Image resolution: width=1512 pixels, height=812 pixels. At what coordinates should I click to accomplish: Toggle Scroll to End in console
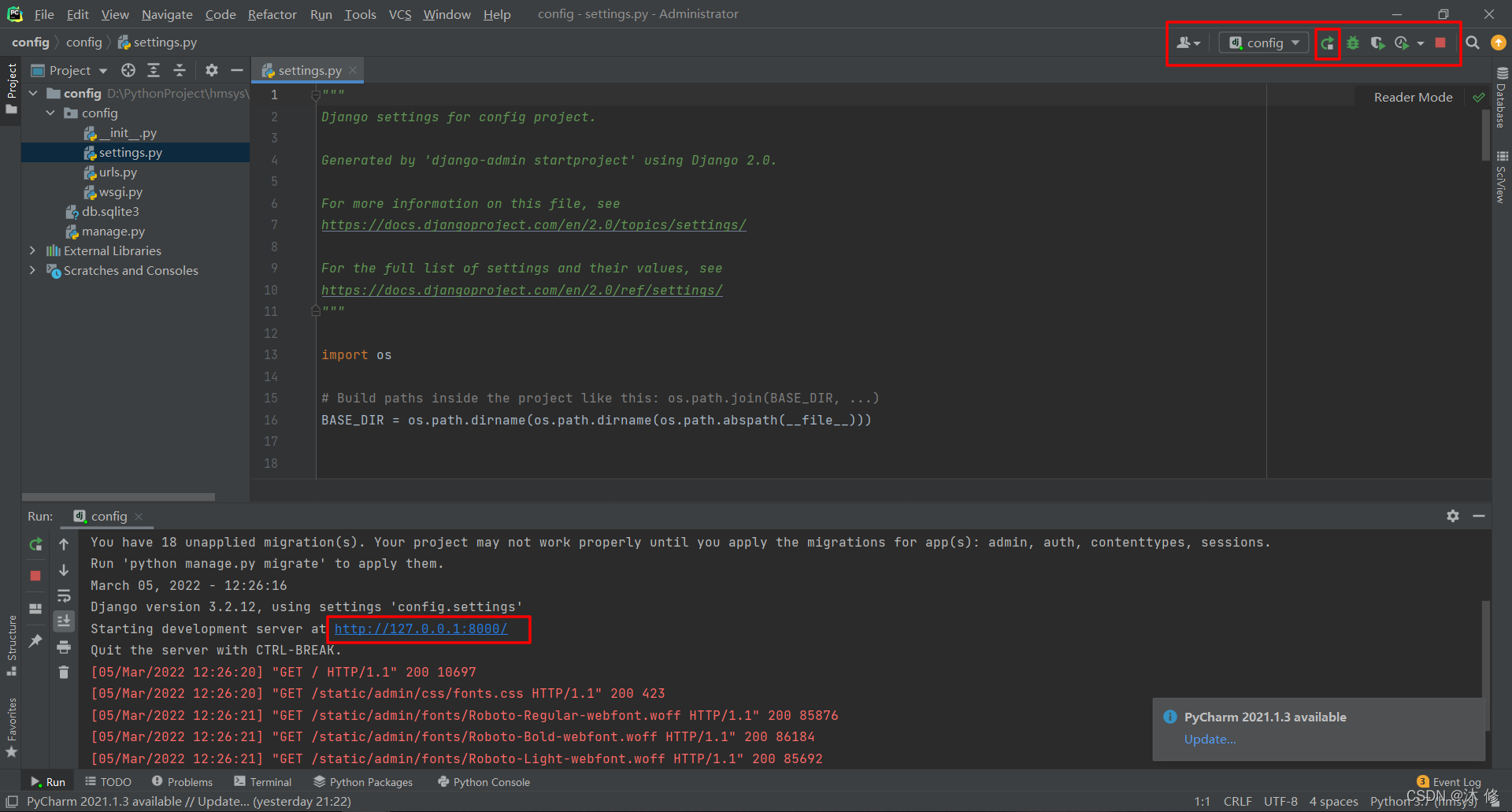[x=64, y=621]
